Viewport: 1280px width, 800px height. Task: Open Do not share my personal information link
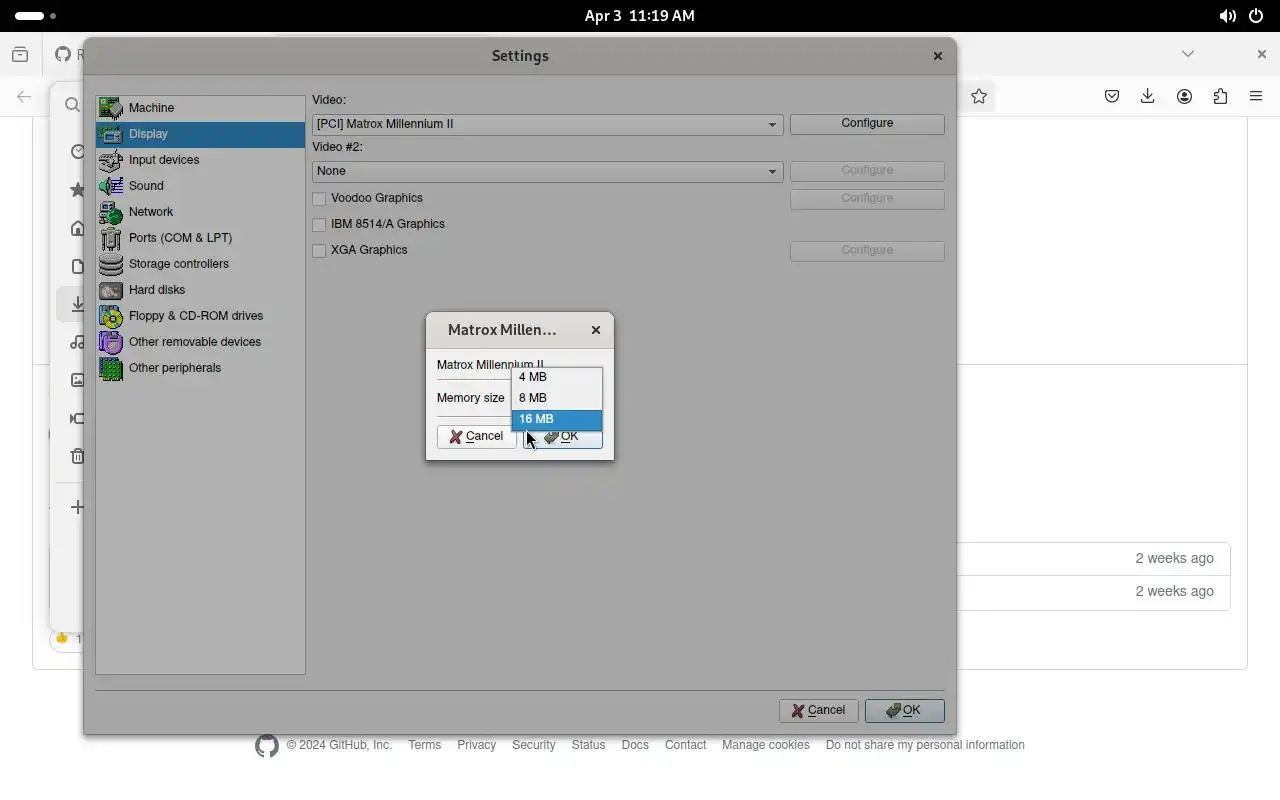click(x=925, y=745)
